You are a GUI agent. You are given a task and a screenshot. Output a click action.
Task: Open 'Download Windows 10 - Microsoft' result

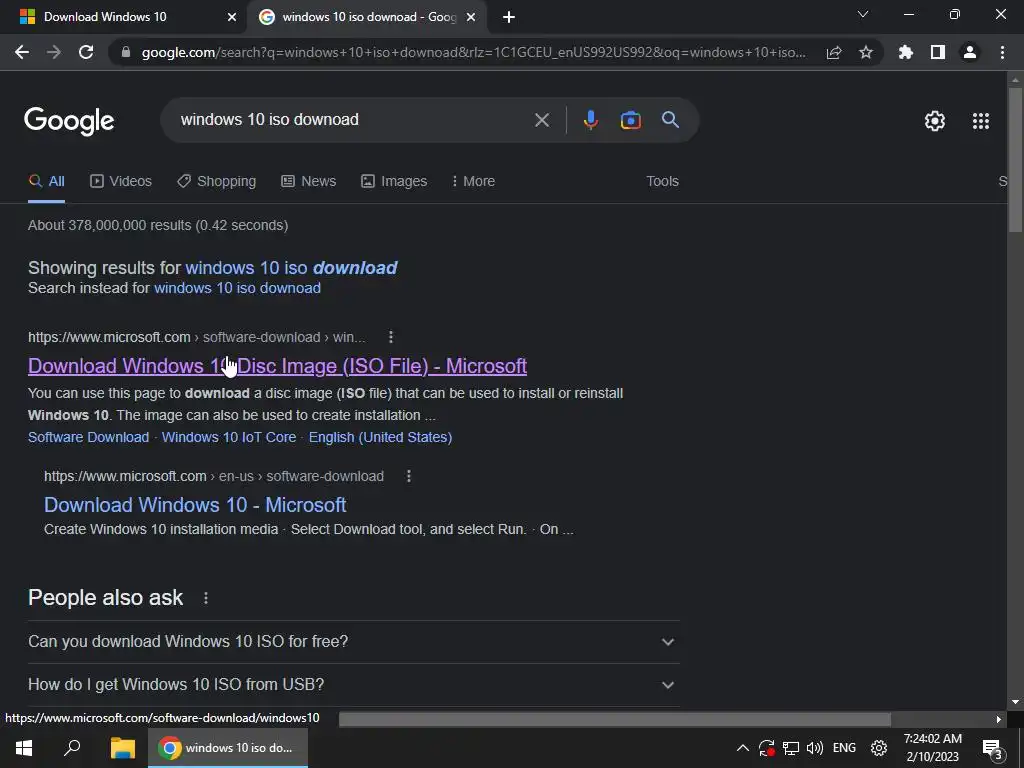(x=195, y=505)
